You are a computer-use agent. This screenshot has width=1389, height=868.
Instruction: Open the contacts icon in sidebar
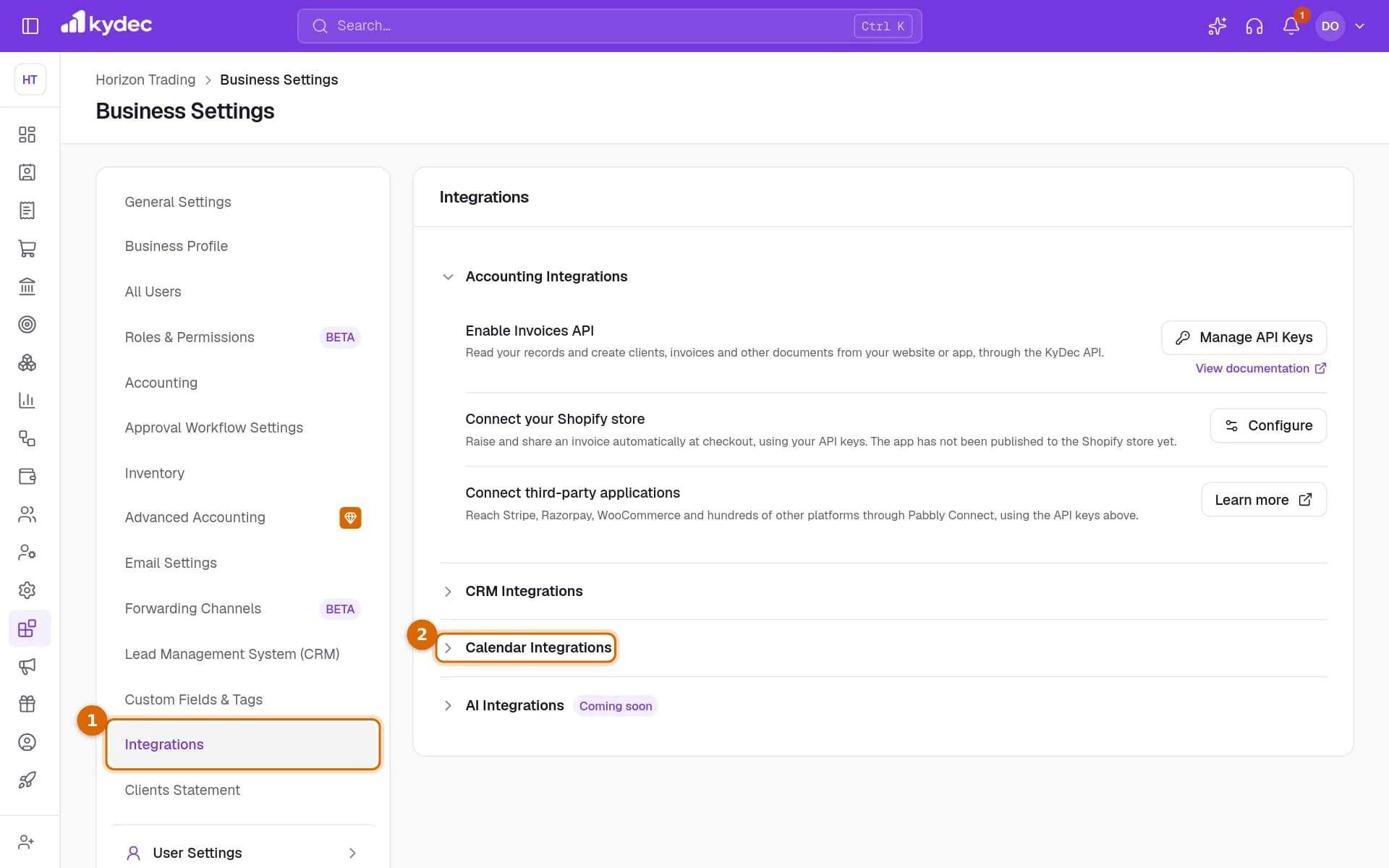(x=27, y=172)
